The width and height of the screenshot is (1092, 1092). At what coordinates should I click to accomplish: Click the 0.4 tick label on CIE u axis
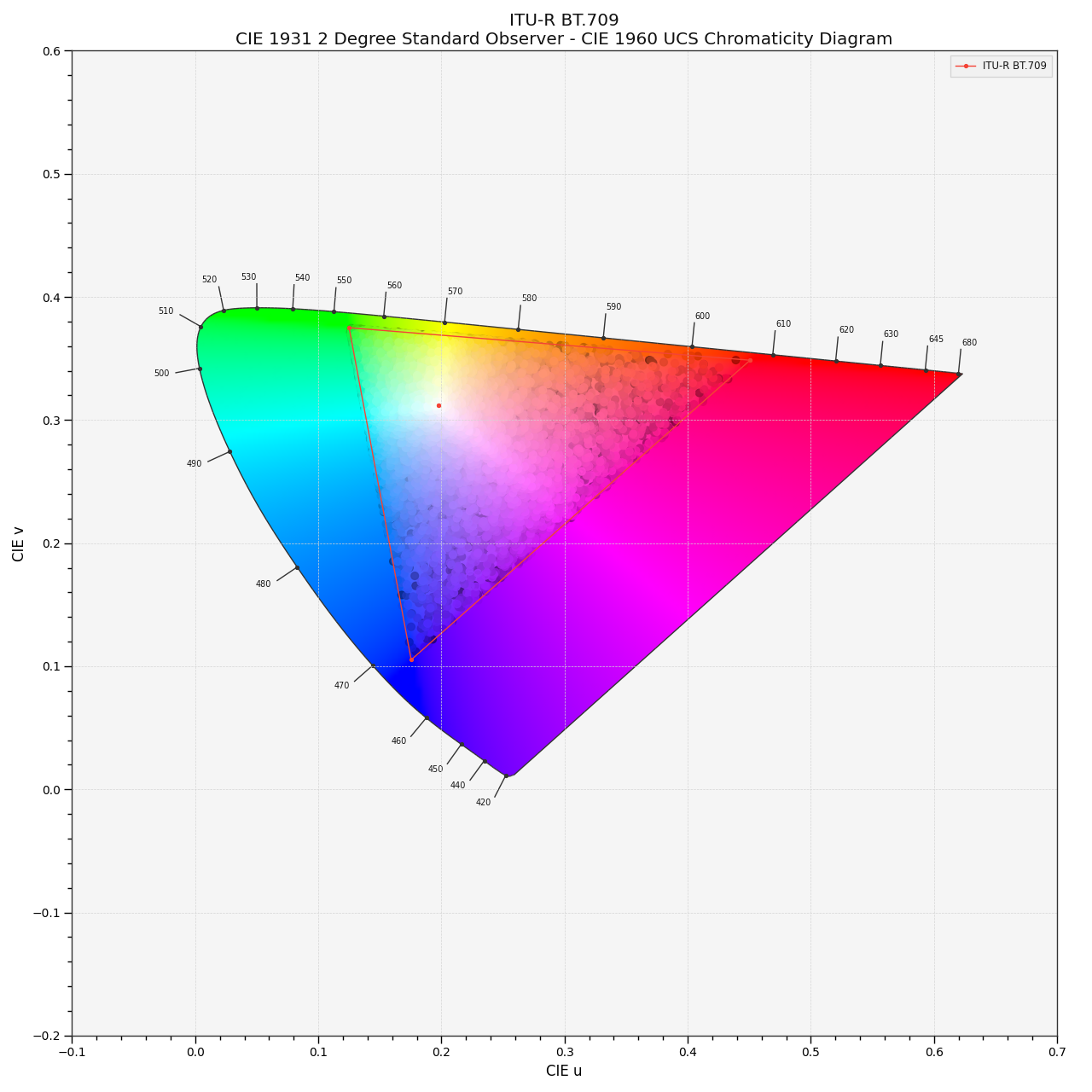[688, 1052]
